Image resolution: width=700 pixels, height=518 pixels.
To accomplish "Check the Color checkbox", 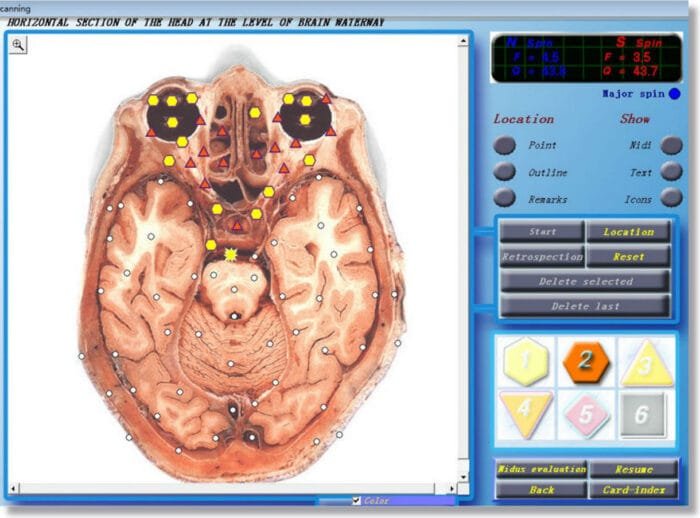I will pos(357,501).
